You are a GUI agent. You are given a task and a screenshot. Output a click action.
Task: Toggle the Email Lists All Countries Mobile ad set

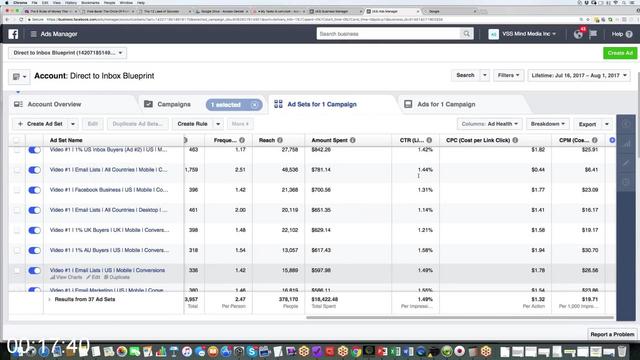(x=34, y=170)
